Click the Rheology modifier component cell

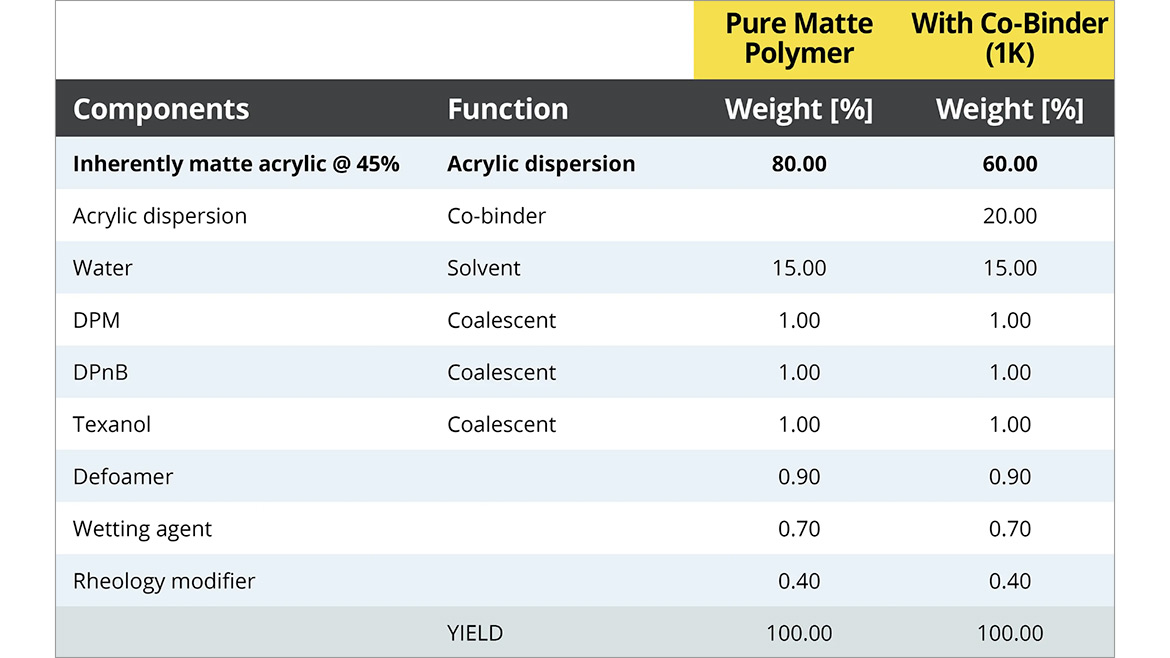point(164,581)
